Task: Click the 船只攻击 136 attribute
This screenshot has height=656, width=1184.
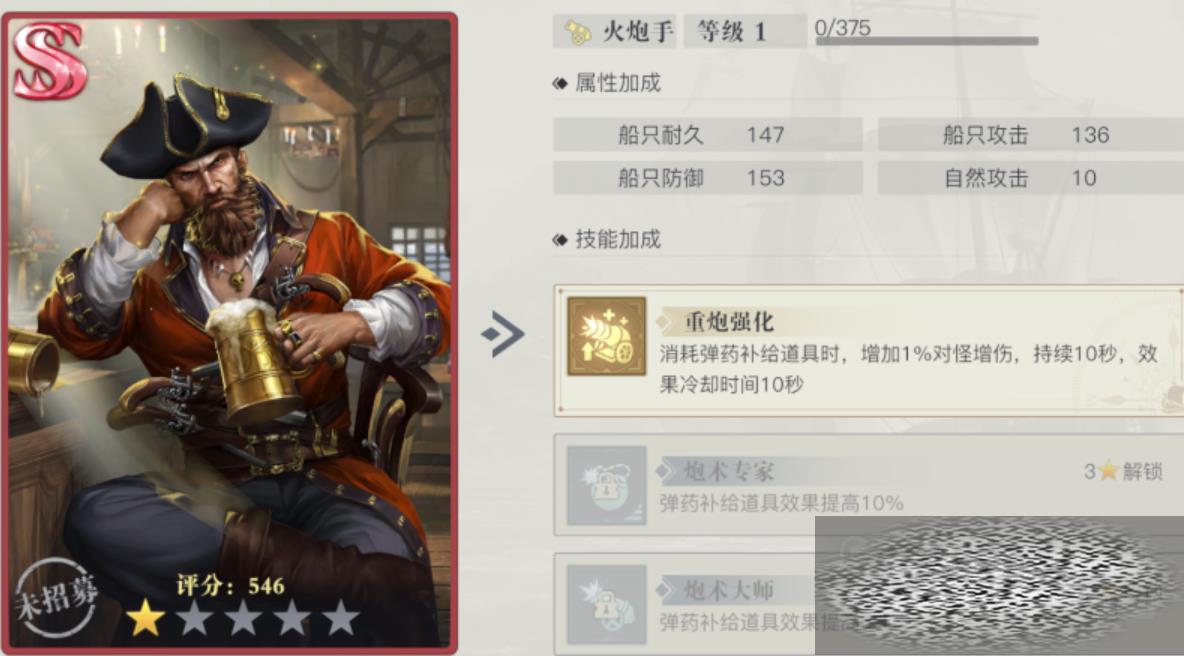Action: [1031, 134]
